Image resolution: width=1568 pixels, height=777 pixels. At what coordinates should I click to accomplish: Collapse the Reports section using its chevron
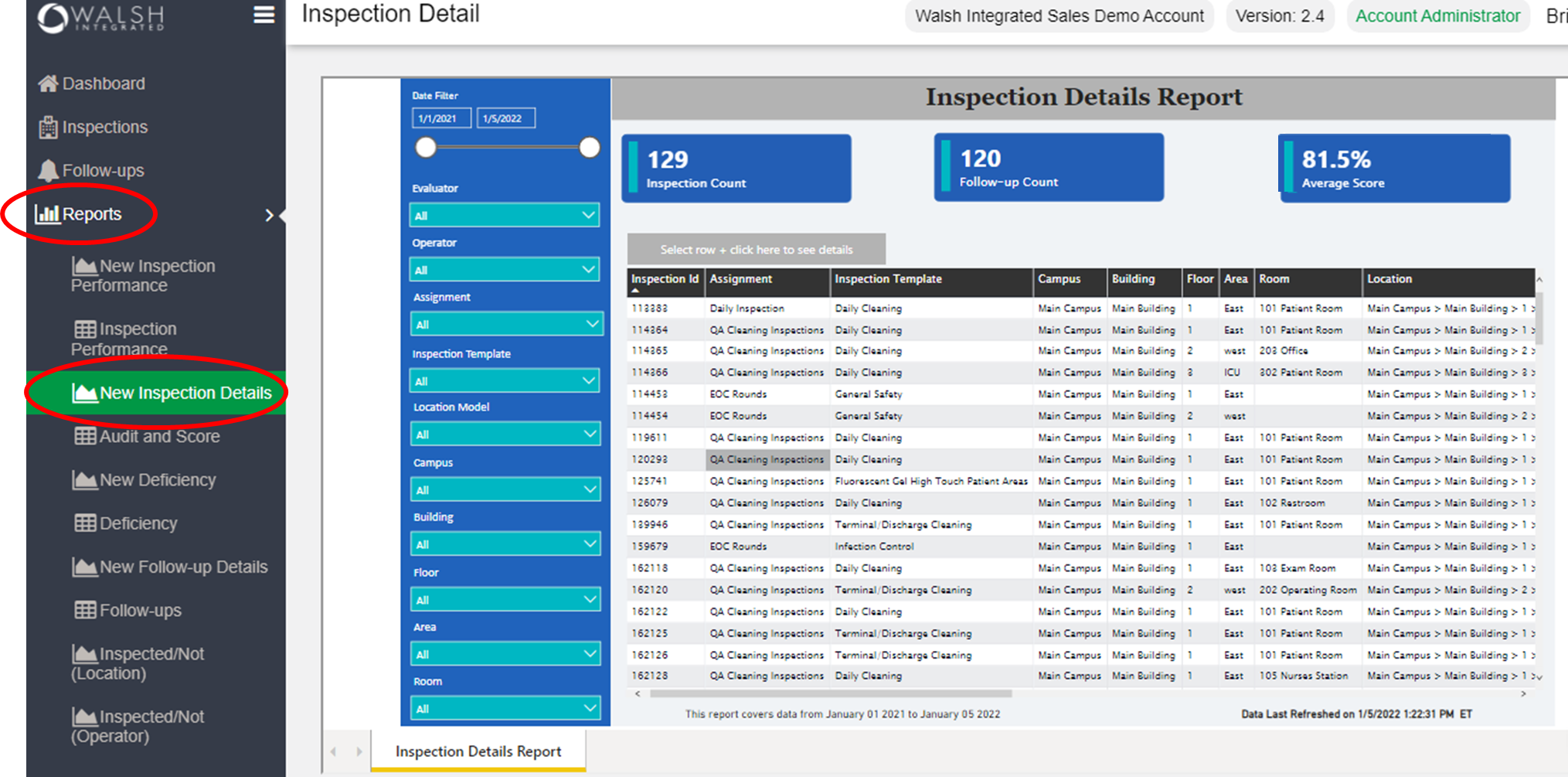(270, 216)
